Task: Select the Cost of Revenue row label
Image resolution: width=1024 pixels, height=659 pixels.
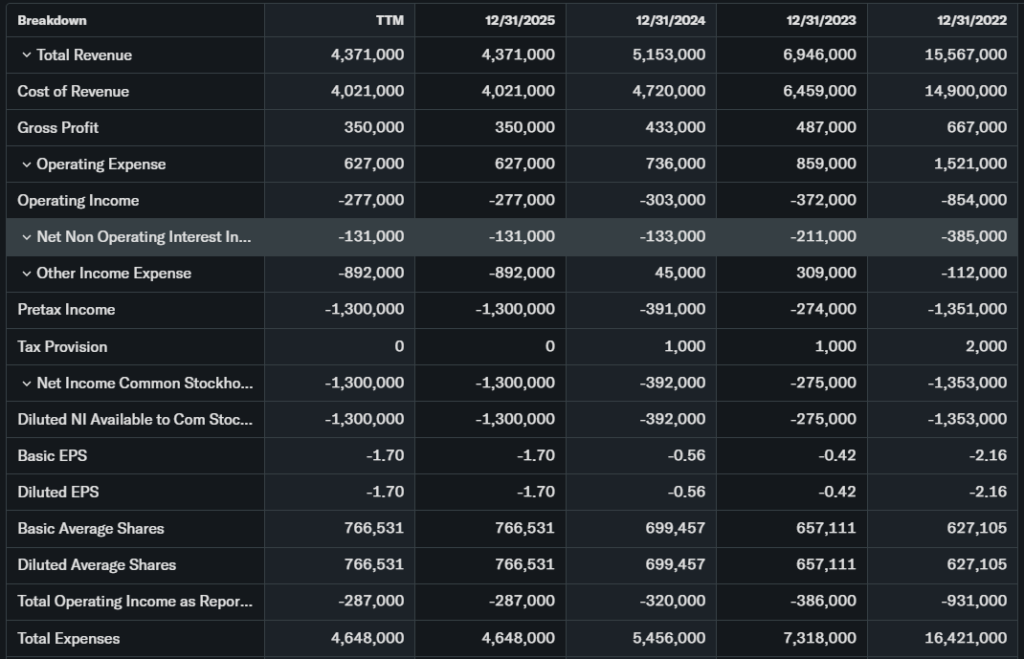Action: (x=73, y=91)
